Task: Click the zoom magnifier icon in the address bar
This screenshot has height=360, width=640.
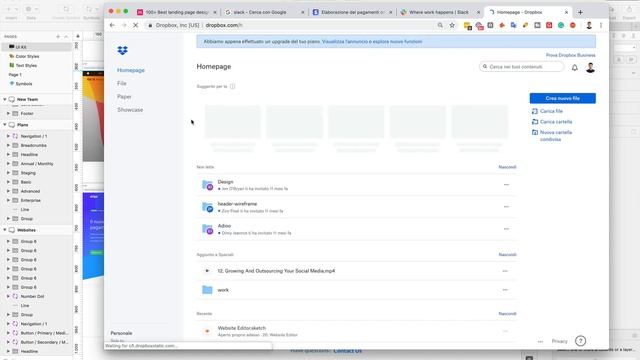Action: pyautogui.click(x=440, y=25)
